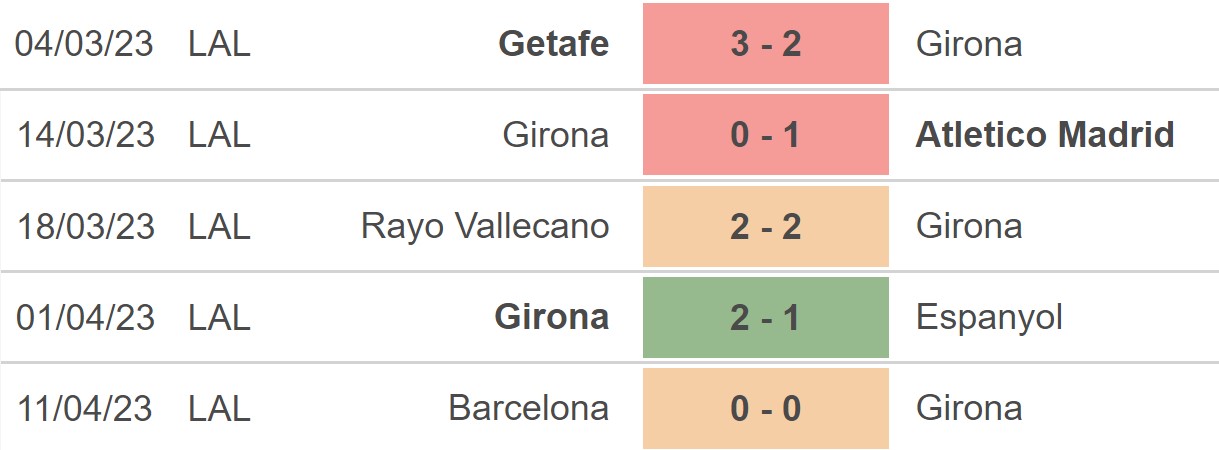Image resolution: width=1219 pixels, height=450 pixels.
Task: Click LAL league label on 18/03/23 row
Action: [x=219, y=226]
